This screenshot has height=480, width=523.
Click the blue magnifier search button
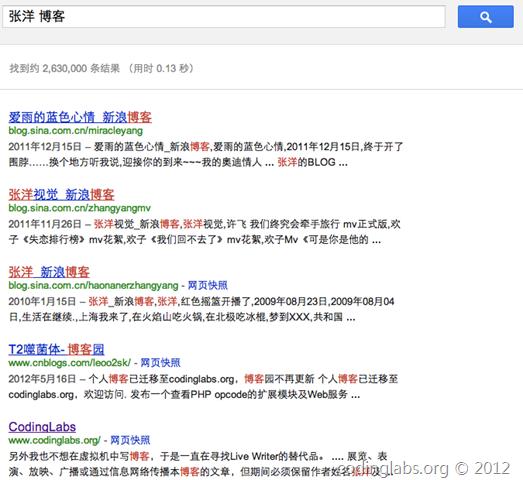[x=485, y=17]
